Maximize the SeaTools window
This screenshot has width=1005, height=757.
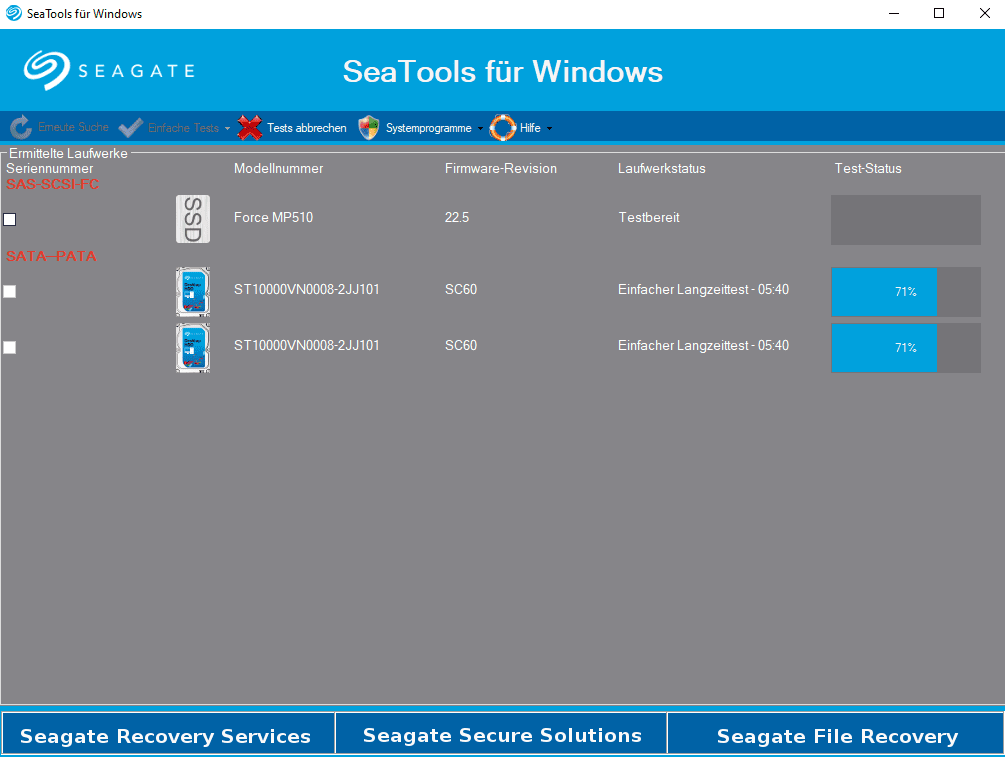pyautogui.click(x=939, y=13)
